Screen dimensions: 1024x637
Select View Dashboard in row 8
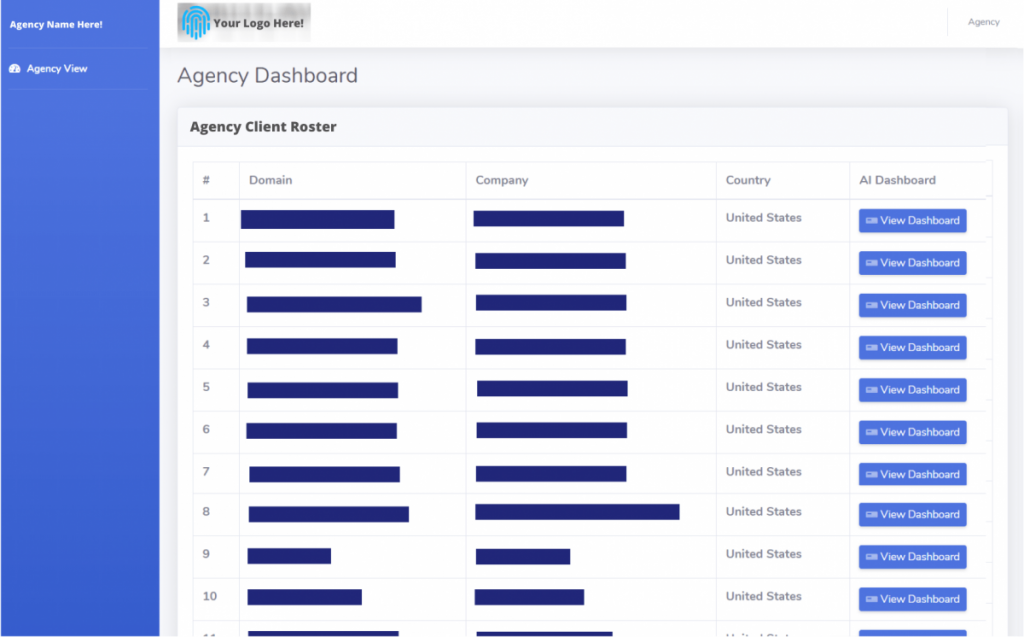click(x=912, y=515)
